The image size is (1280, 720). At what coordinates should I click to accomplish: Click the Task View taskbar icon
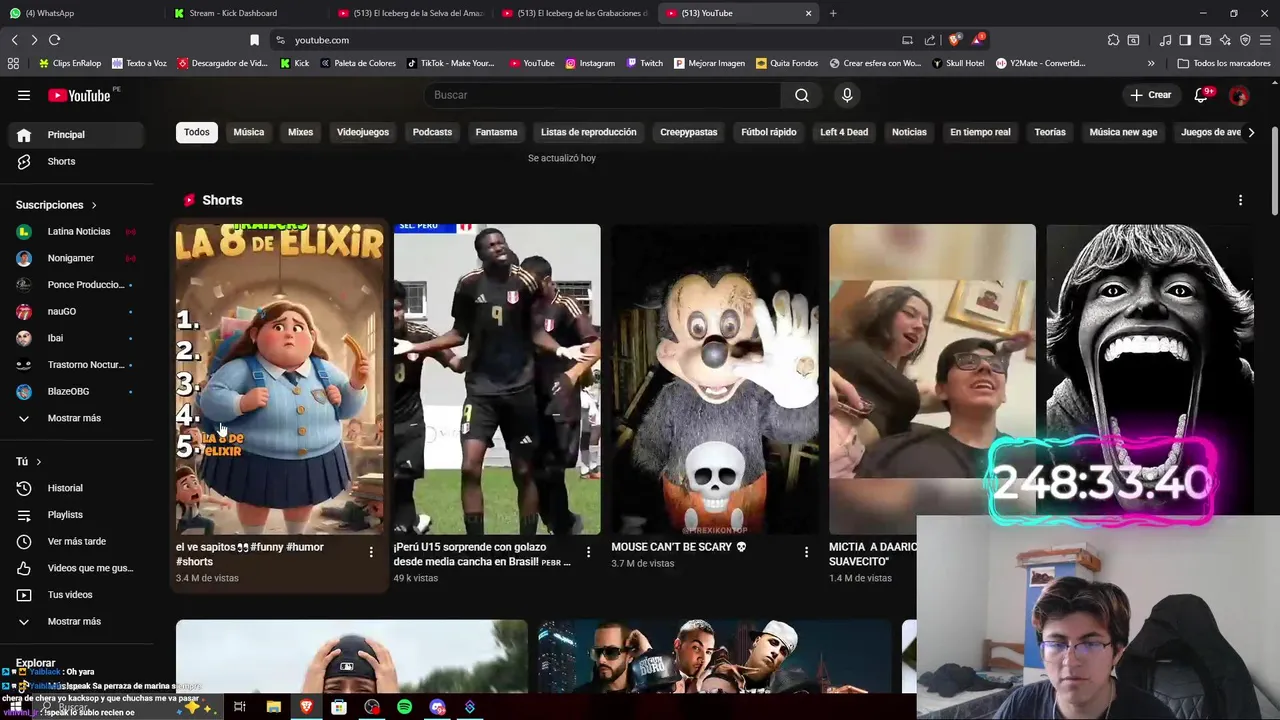(x=240, y=707)
